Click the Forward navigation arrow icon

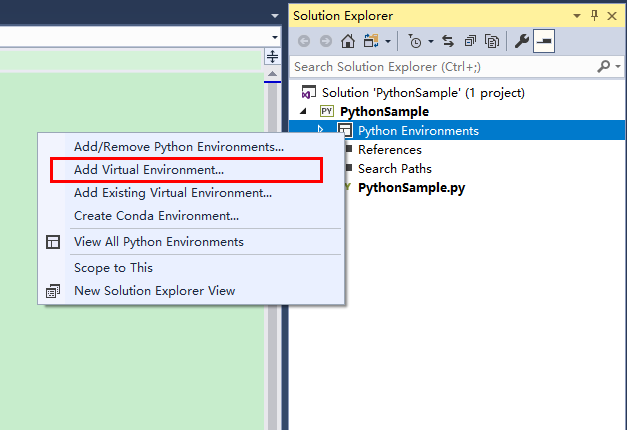326,41
